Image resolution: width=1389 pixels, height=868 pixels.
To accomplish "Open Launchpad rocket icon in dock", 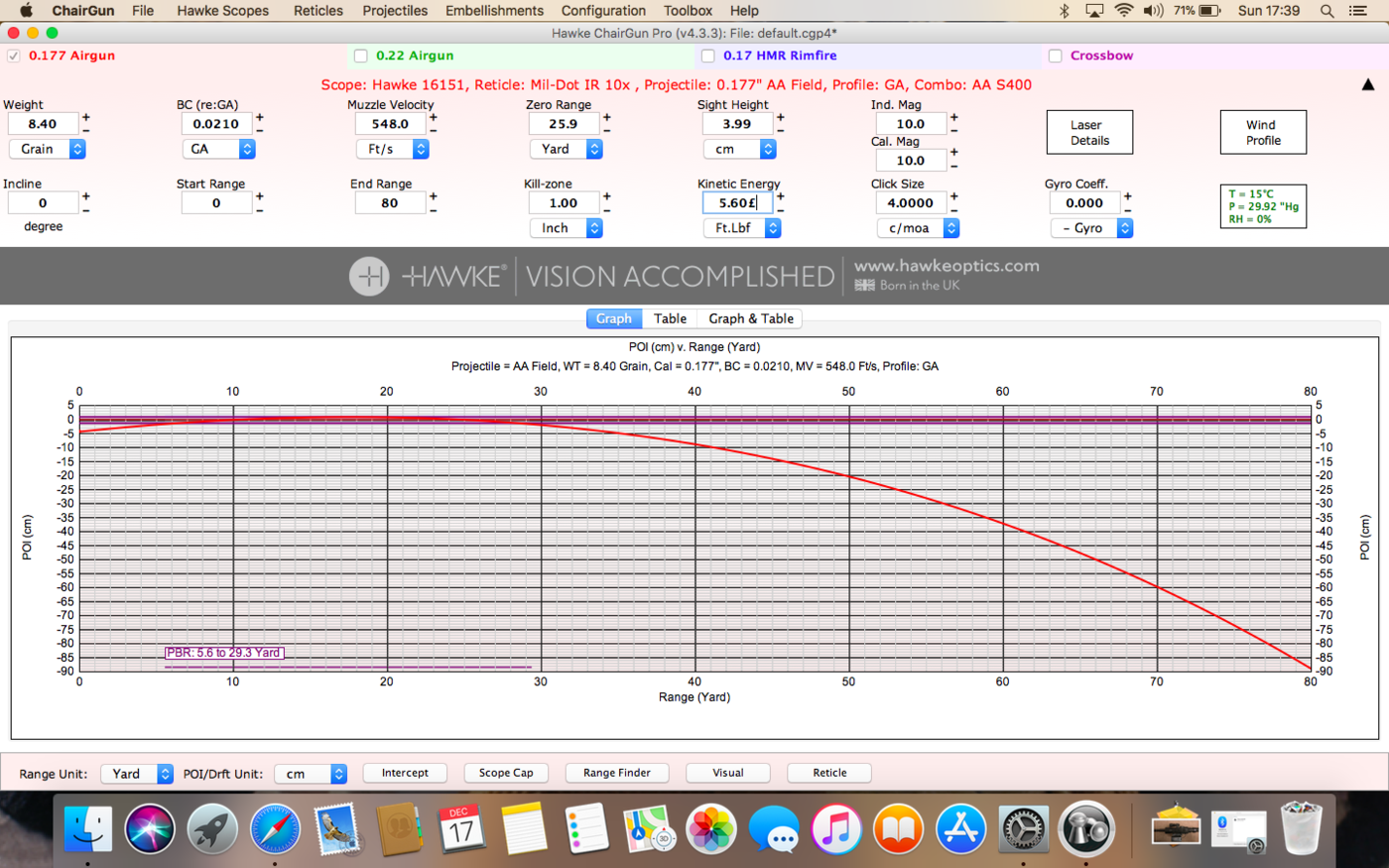I will pos(212,829).
